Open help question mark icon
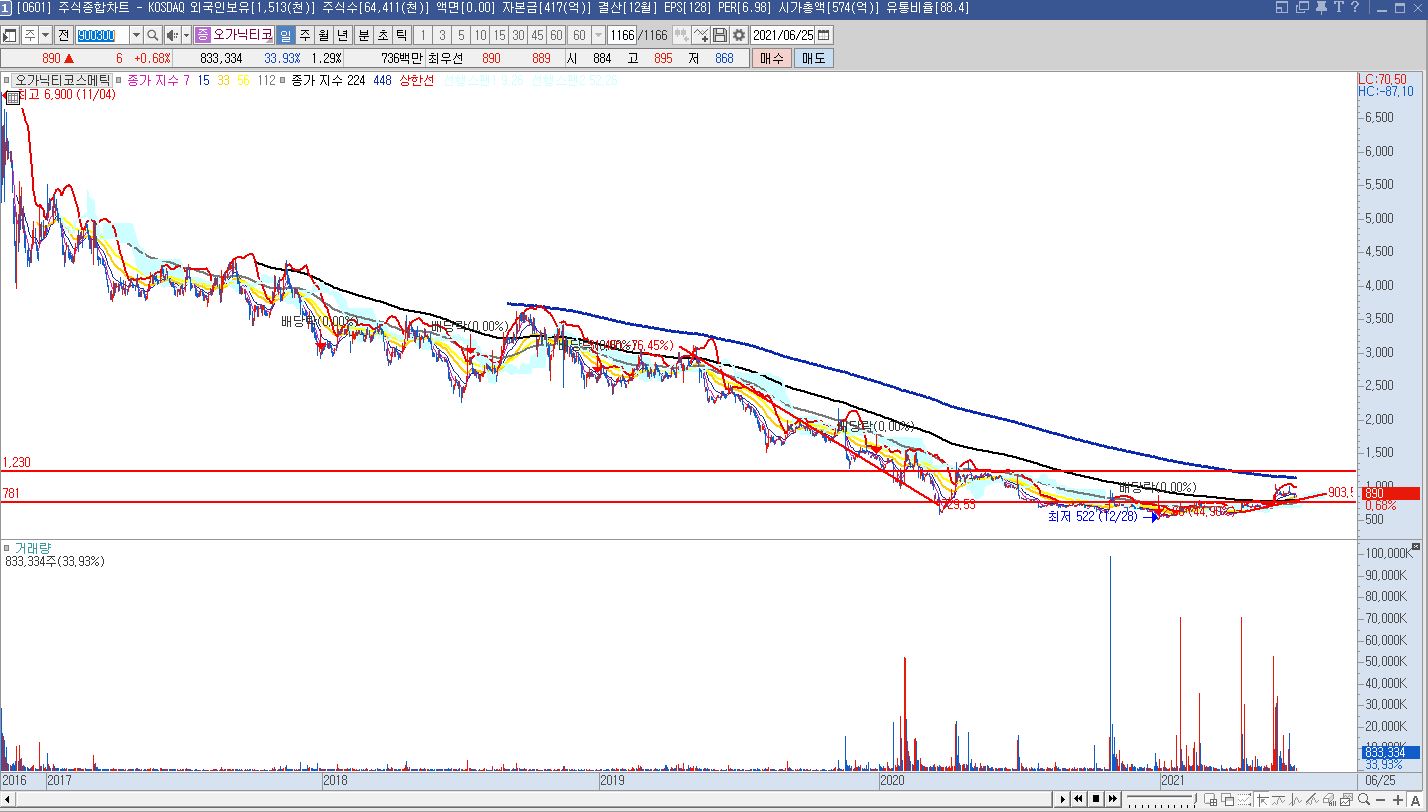Screen dimensions: 1428x812 tap(1355, 7)
